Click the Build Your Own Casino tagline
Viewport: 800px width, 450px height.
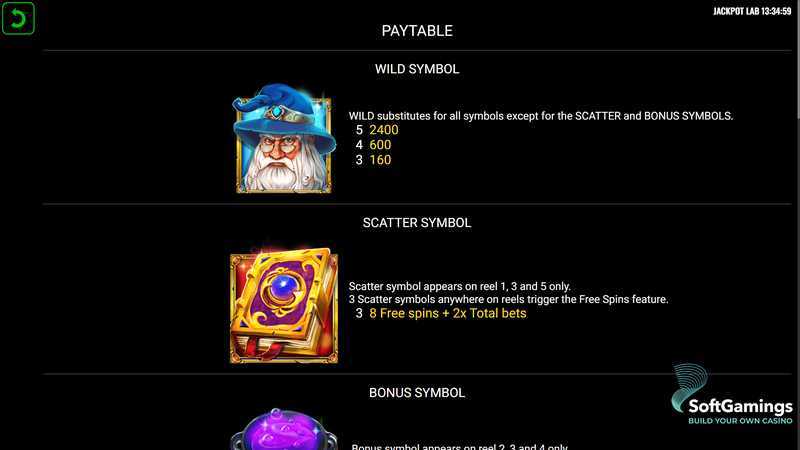pos(740,421)
